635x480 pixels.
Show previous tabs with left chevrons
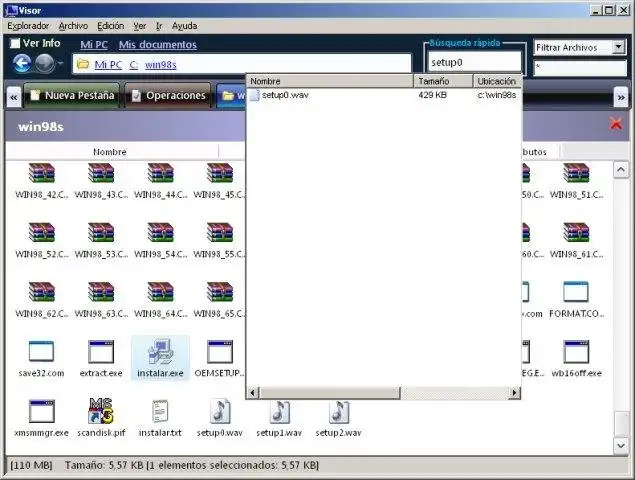tap(14, 97)
